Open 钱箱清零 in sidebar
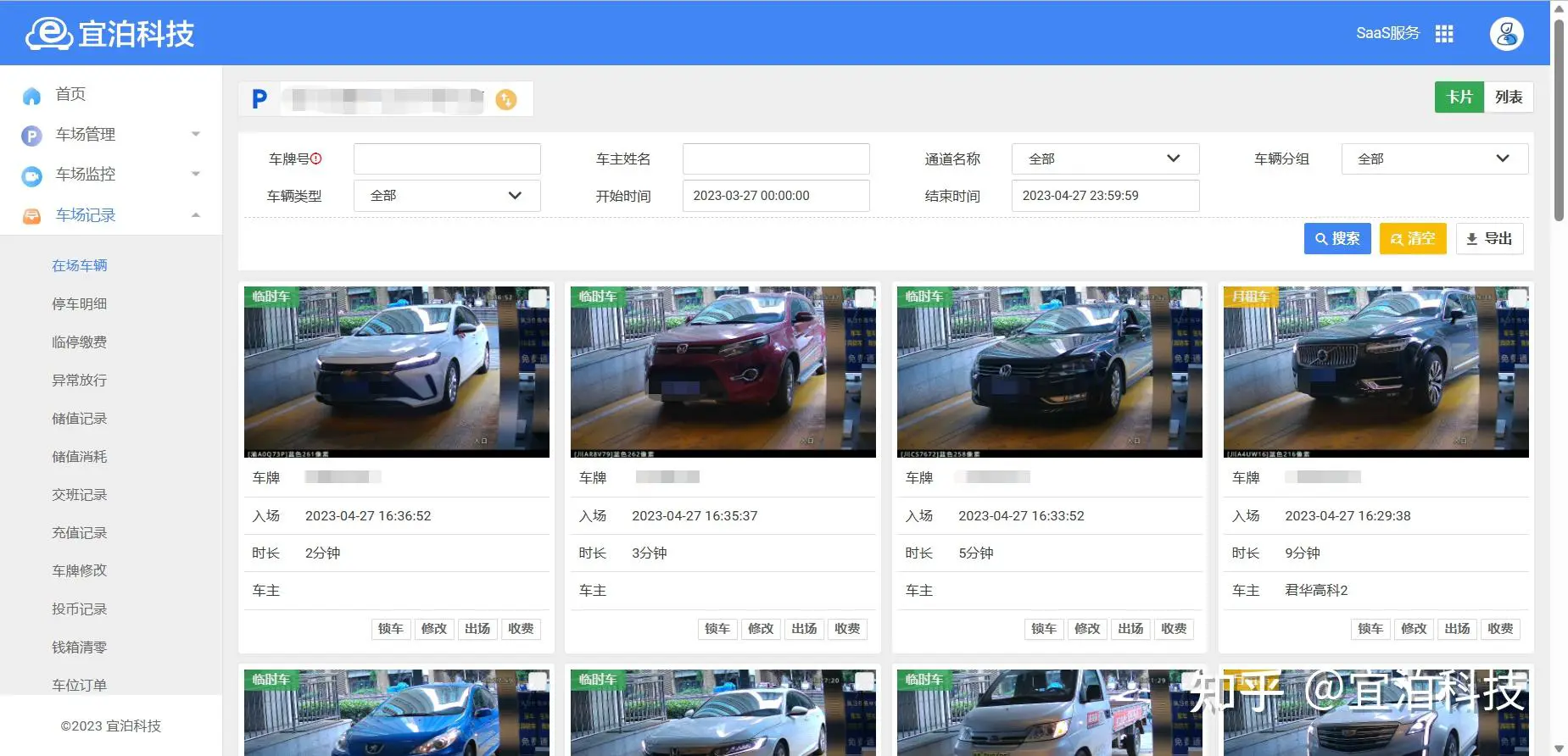Viewport: 1568px width, 756px height. [x=80, y=647]
